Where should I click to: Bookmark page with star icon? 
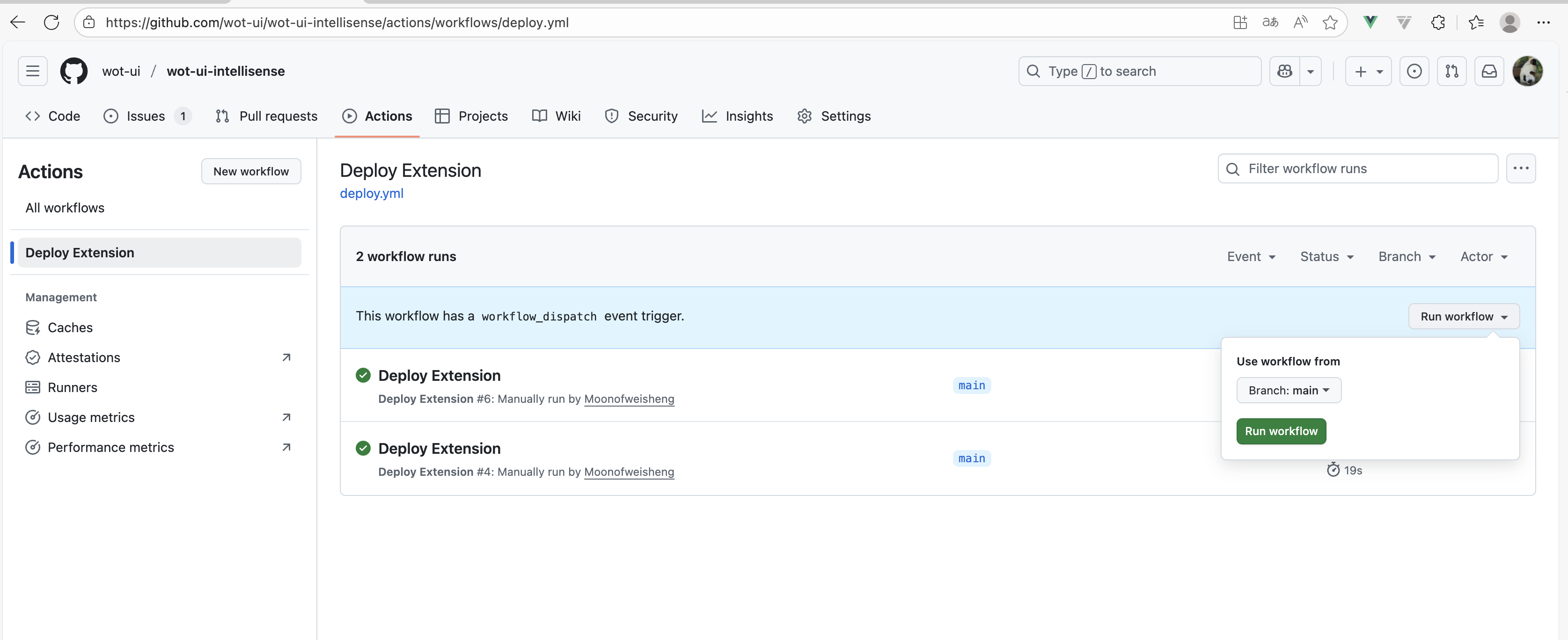coord(1330,22)
